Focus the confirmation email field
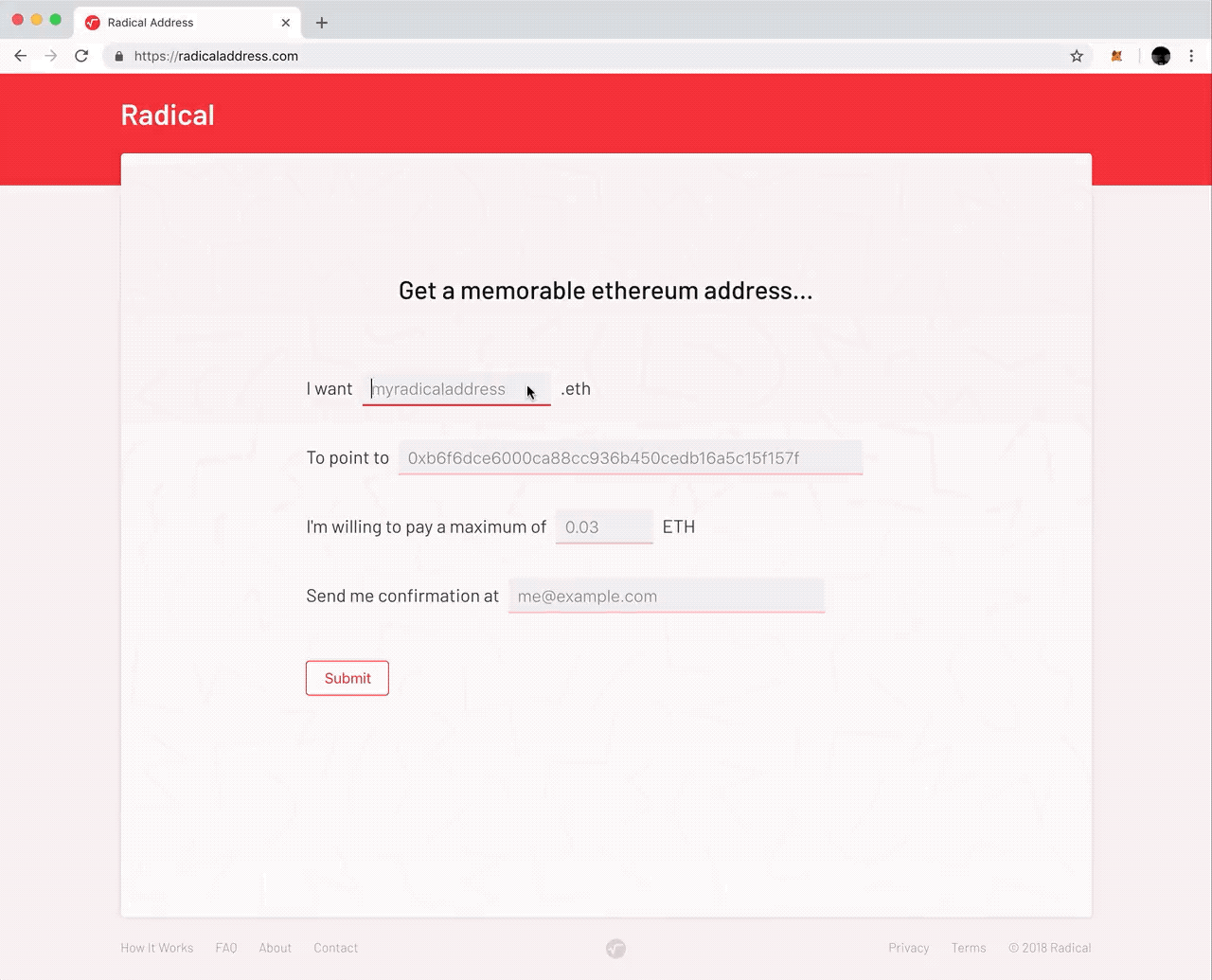The width and height of the screenshot is (1212, 980). point(667,596)
